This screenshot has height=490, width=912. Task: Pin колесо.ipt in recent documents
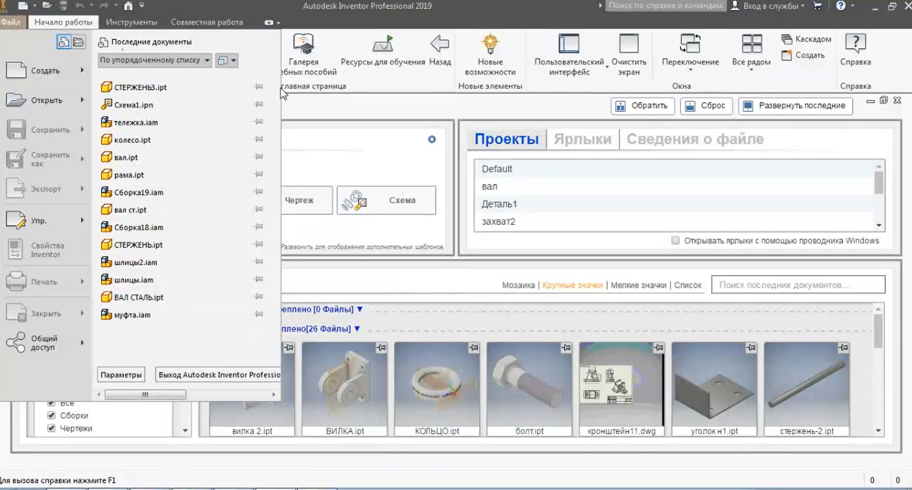259,140
